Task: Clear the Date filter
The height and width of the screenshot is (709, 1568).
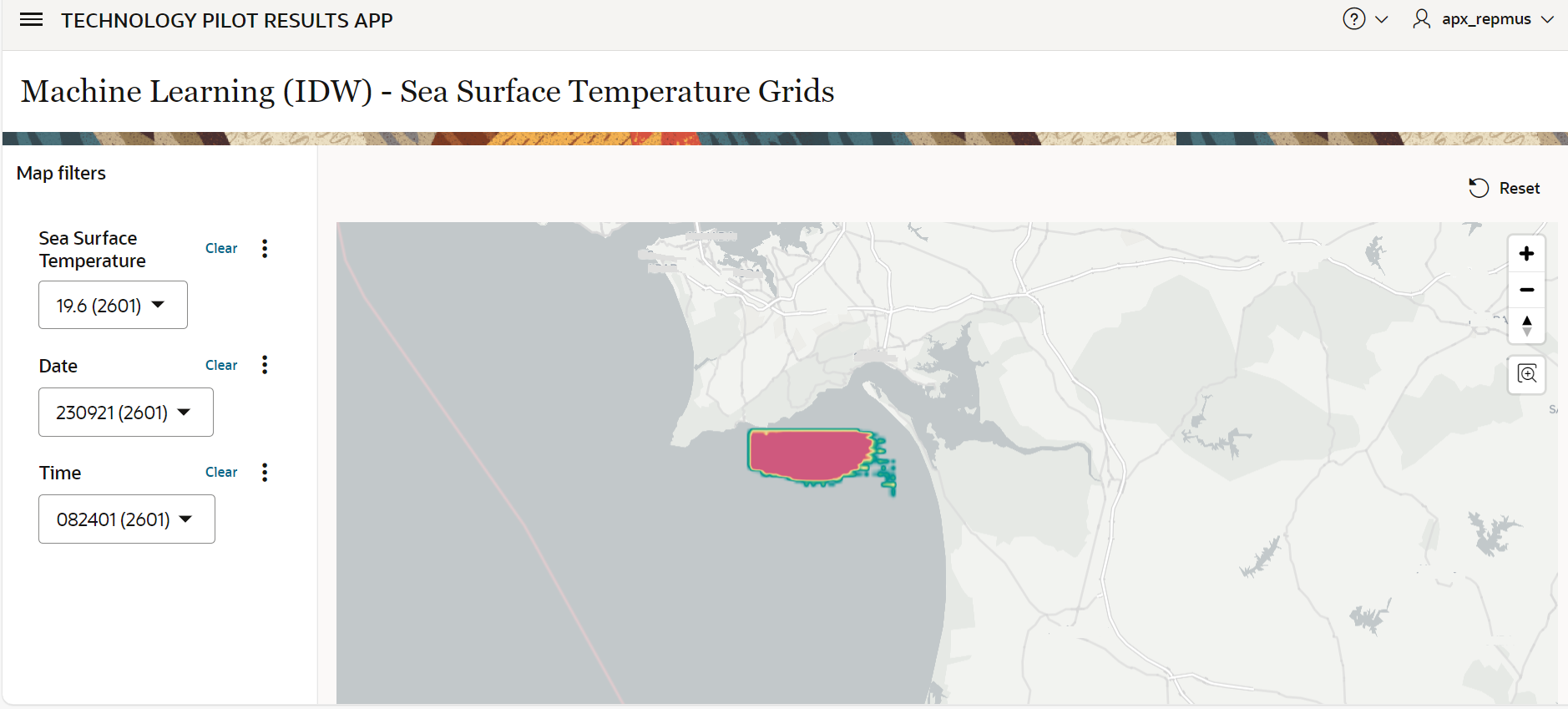Action: 220,365
